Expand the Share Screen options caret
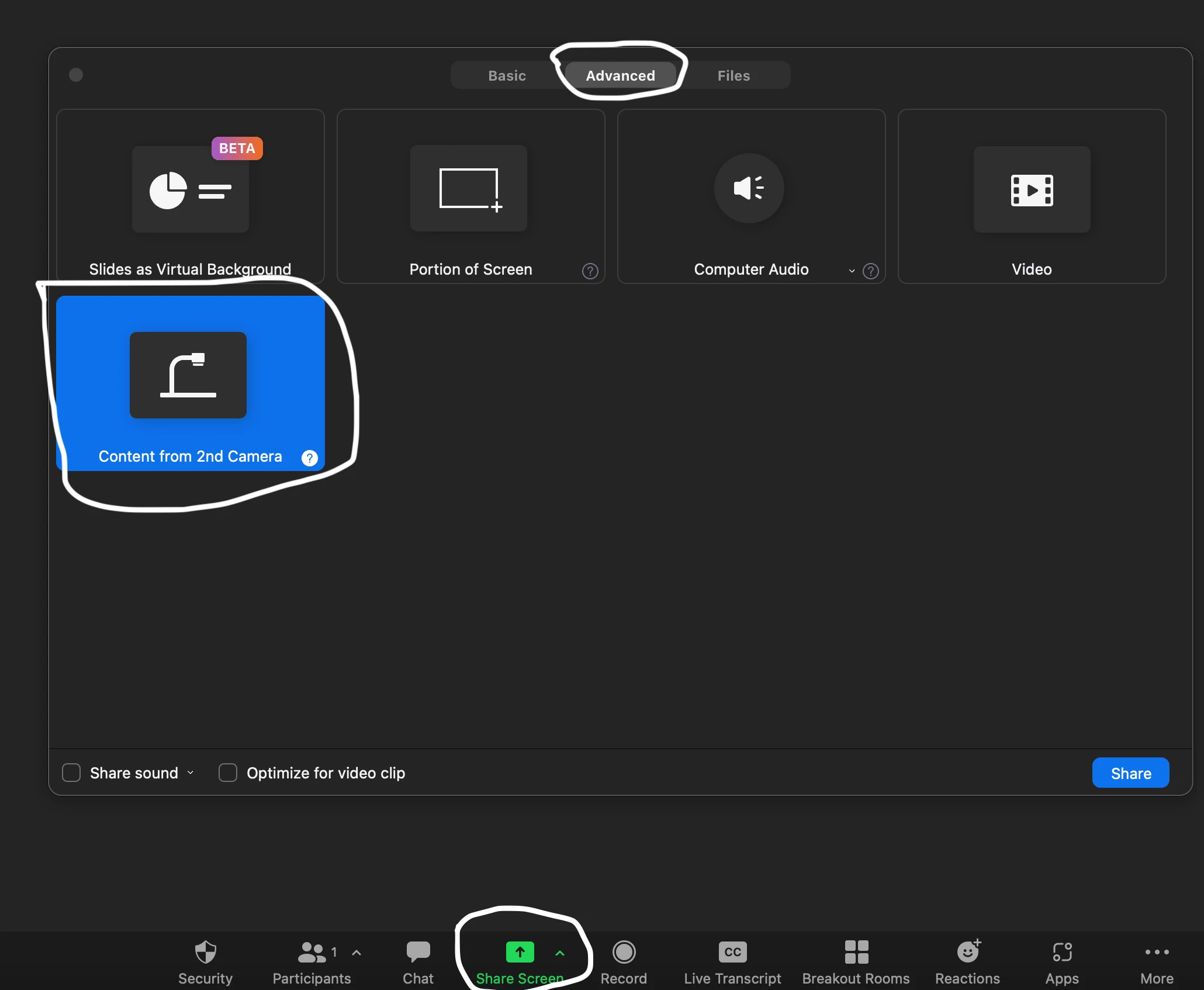 click(559, 953)
